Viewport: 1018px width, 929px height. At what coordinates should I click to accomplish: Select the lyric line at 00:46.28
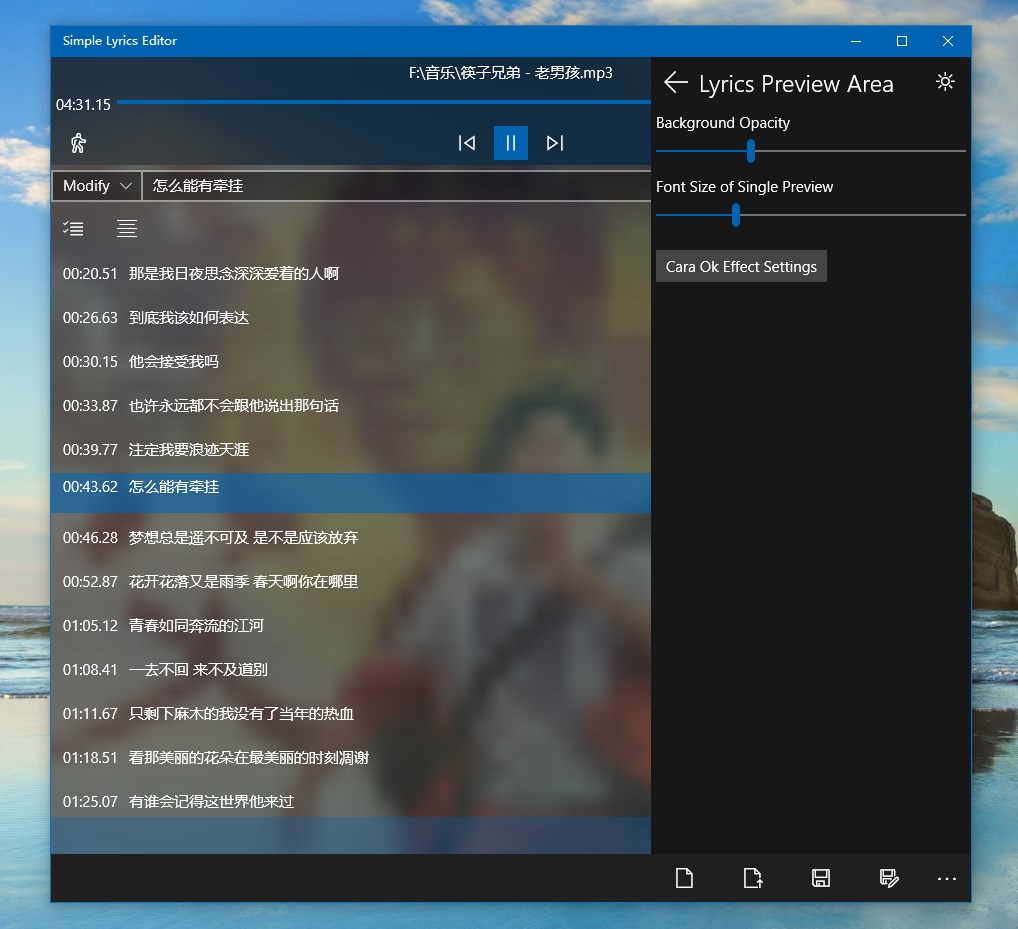pyautogui.click(x=351, y=538)
